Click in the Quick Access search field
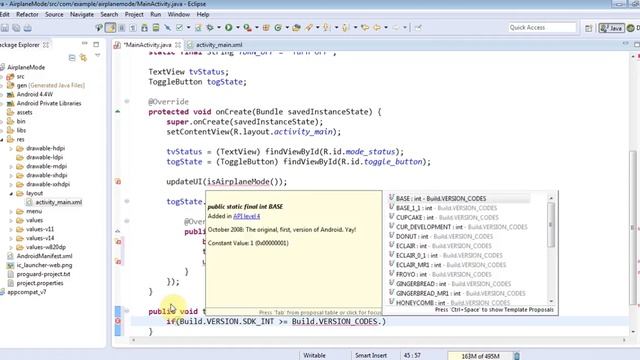 click(x=542, y=27)
